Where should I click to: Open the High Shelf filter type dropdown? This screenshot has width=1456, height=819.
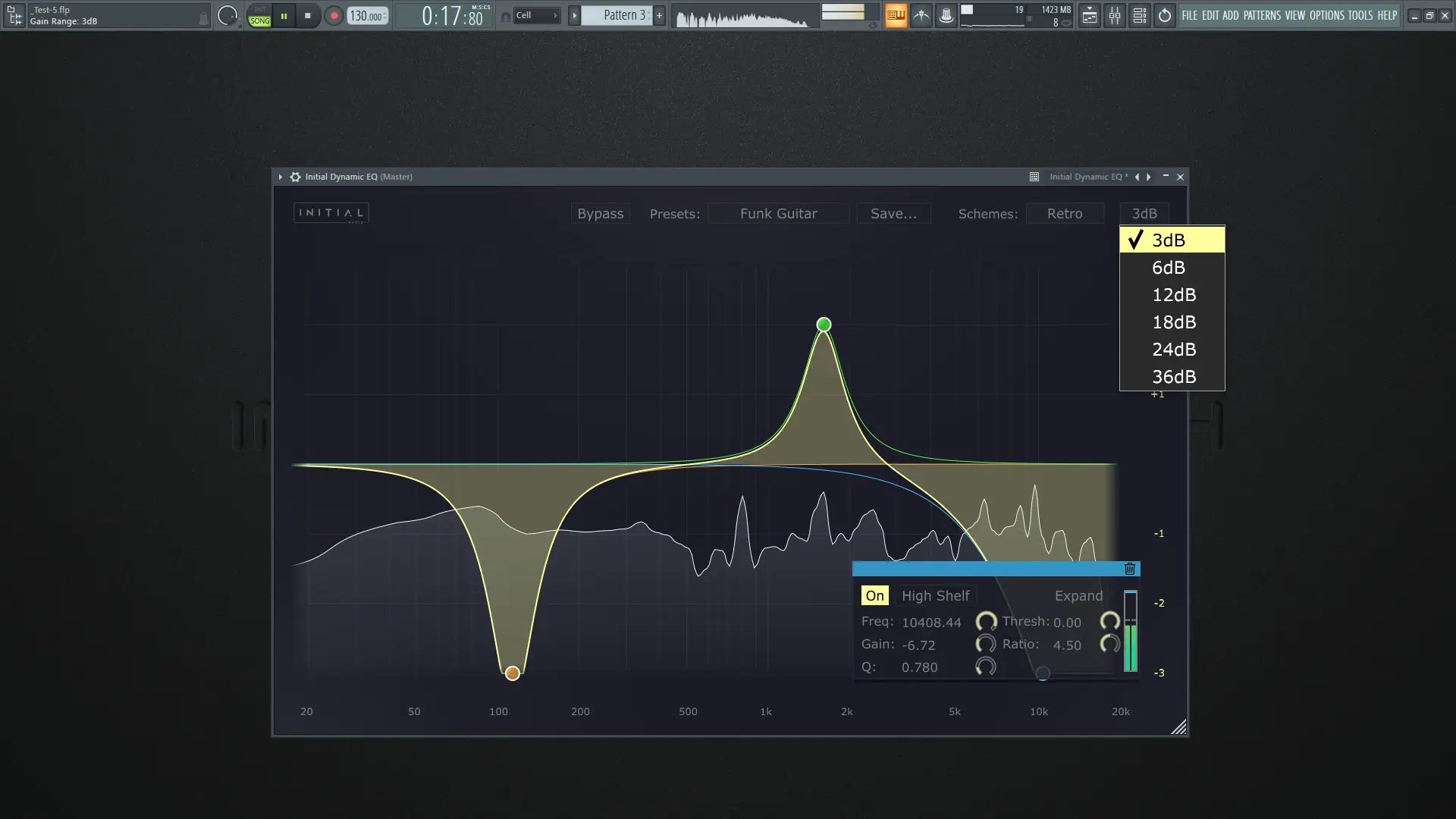(935, 596)
